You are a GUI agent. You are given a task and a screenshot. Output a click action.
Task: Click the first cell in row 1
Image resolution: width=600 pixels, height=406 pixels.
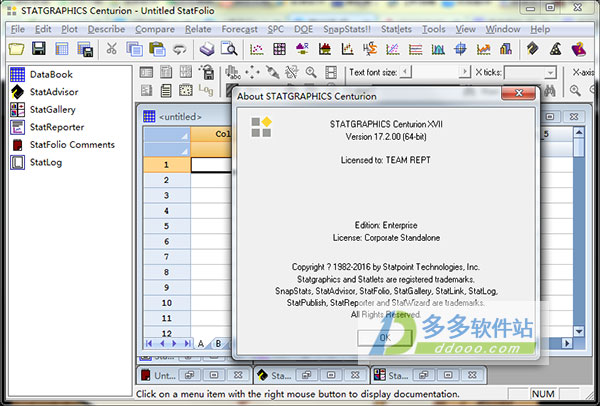[x=212, y=165]
